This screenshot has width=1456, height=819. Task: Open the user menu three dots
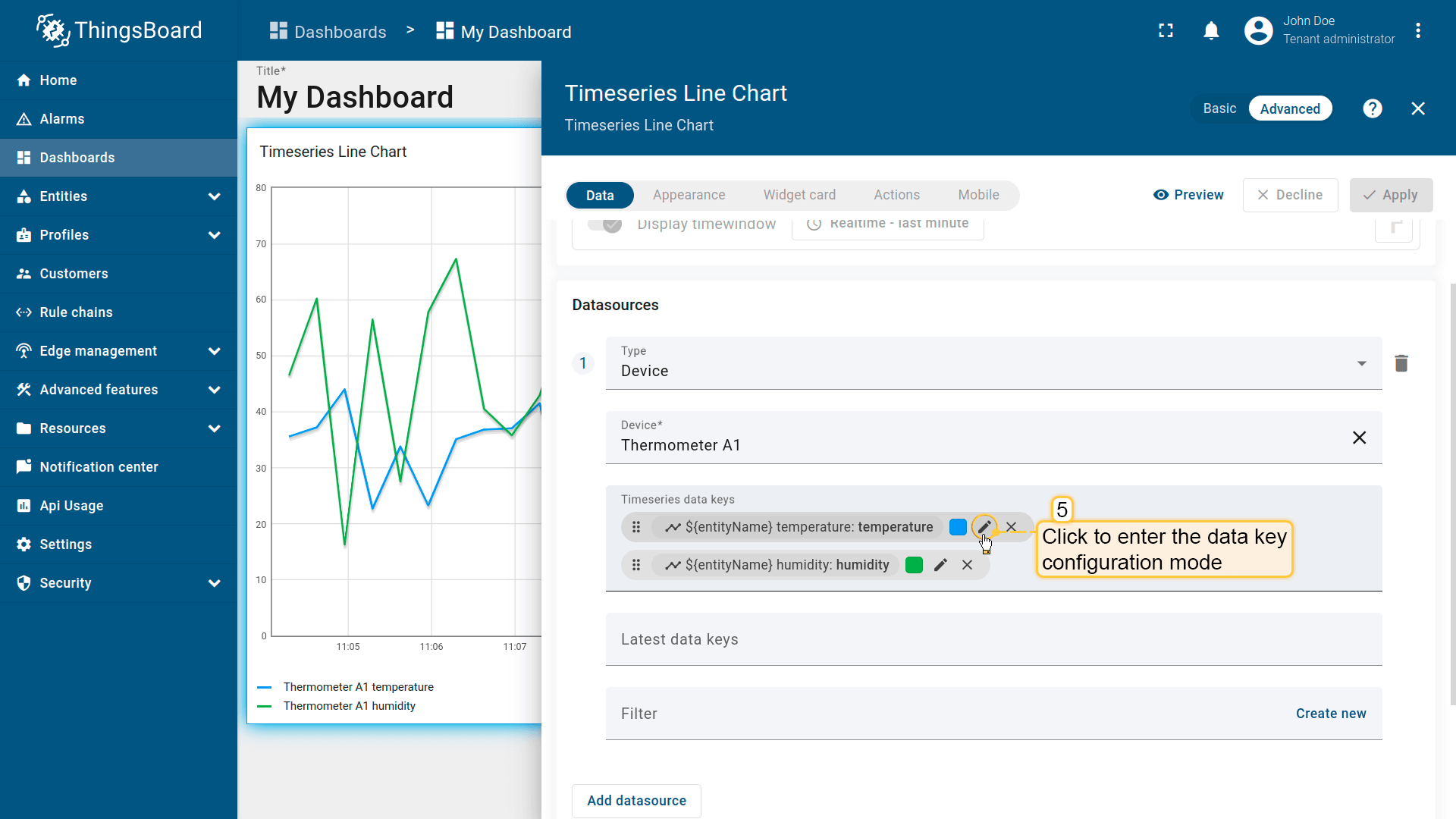click(1417, 31)
